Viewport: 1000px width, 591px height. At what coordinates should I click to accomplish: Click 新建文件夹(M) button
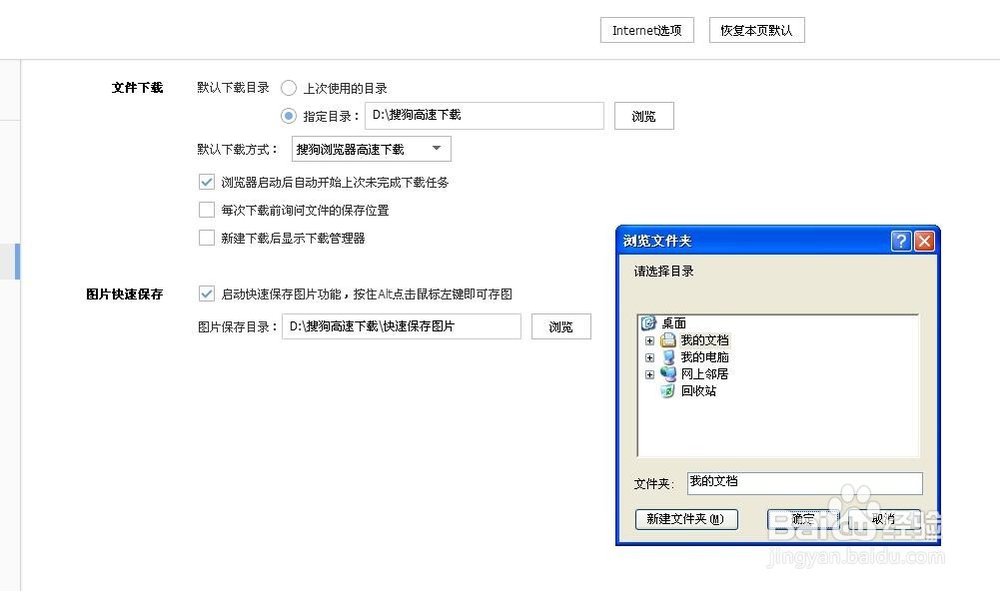[x=686, y=519]
